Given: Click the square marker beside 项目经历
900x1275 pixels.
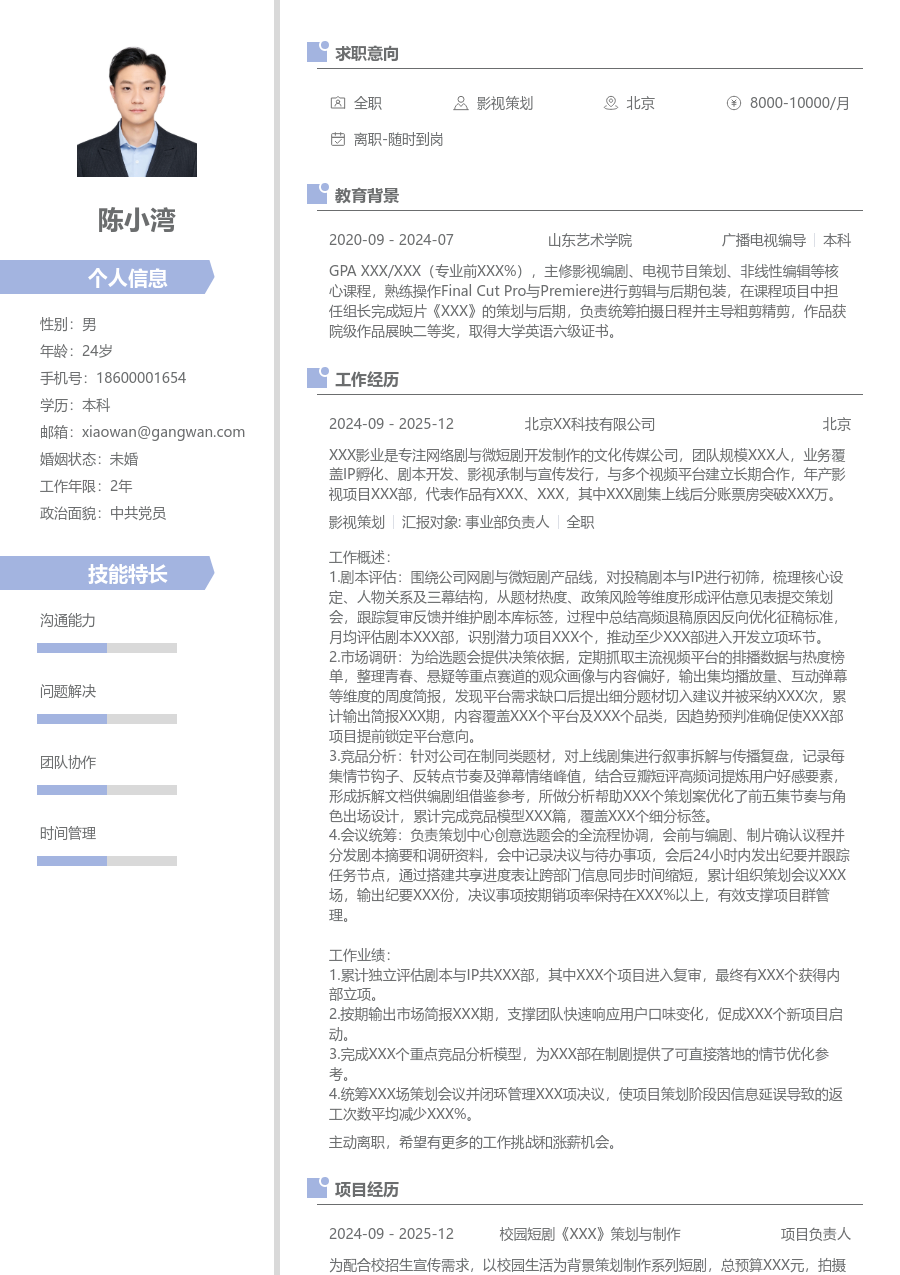Looking at the screenshot, I should point(317,1188).
